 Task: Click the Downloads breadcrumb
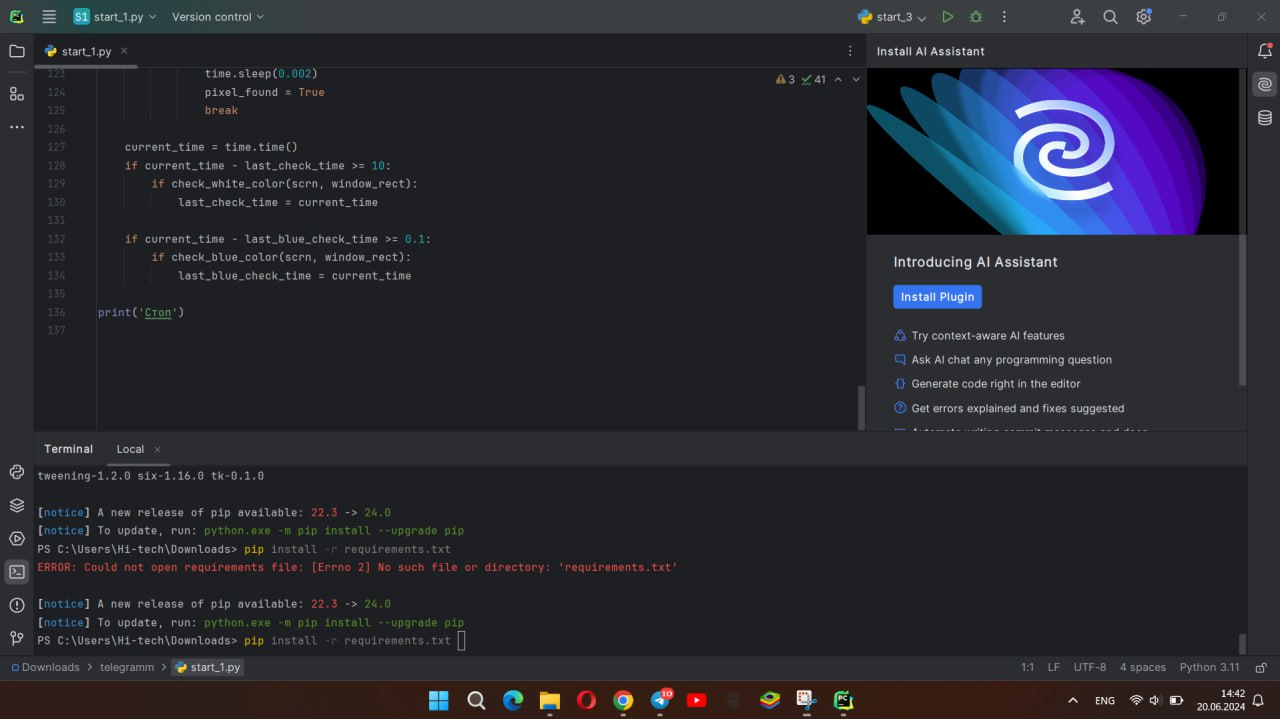click(50, 667)
